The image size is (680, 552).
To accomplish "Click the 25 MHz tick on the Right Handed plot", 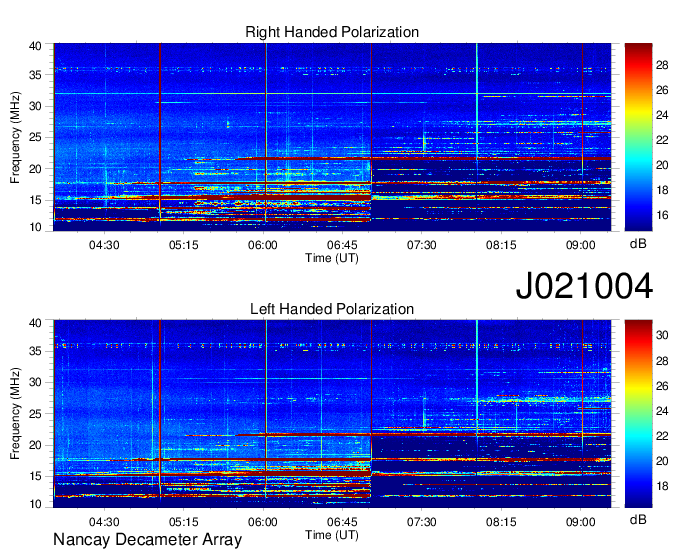I will pos(35,137).
